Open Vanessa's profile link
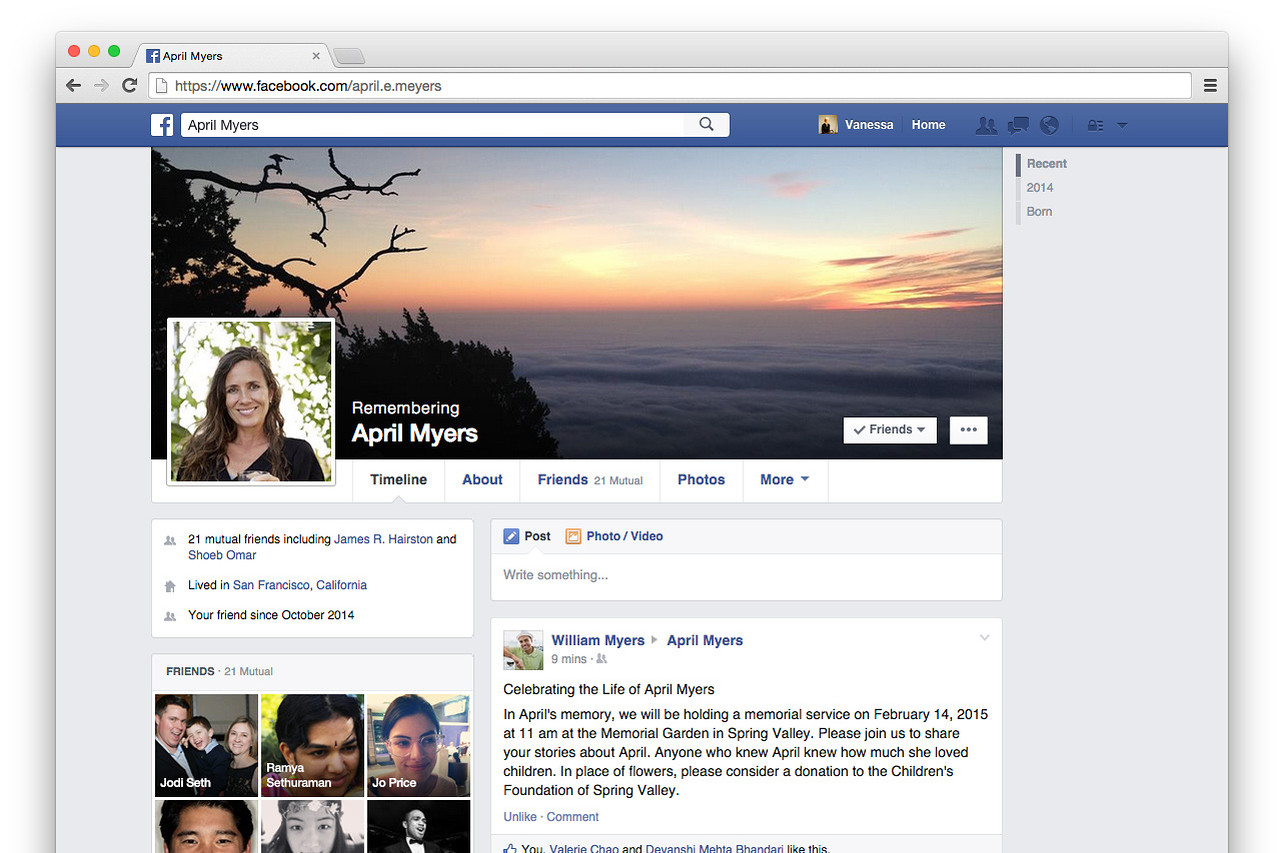The image size is (1280, 853). [868, 125]
